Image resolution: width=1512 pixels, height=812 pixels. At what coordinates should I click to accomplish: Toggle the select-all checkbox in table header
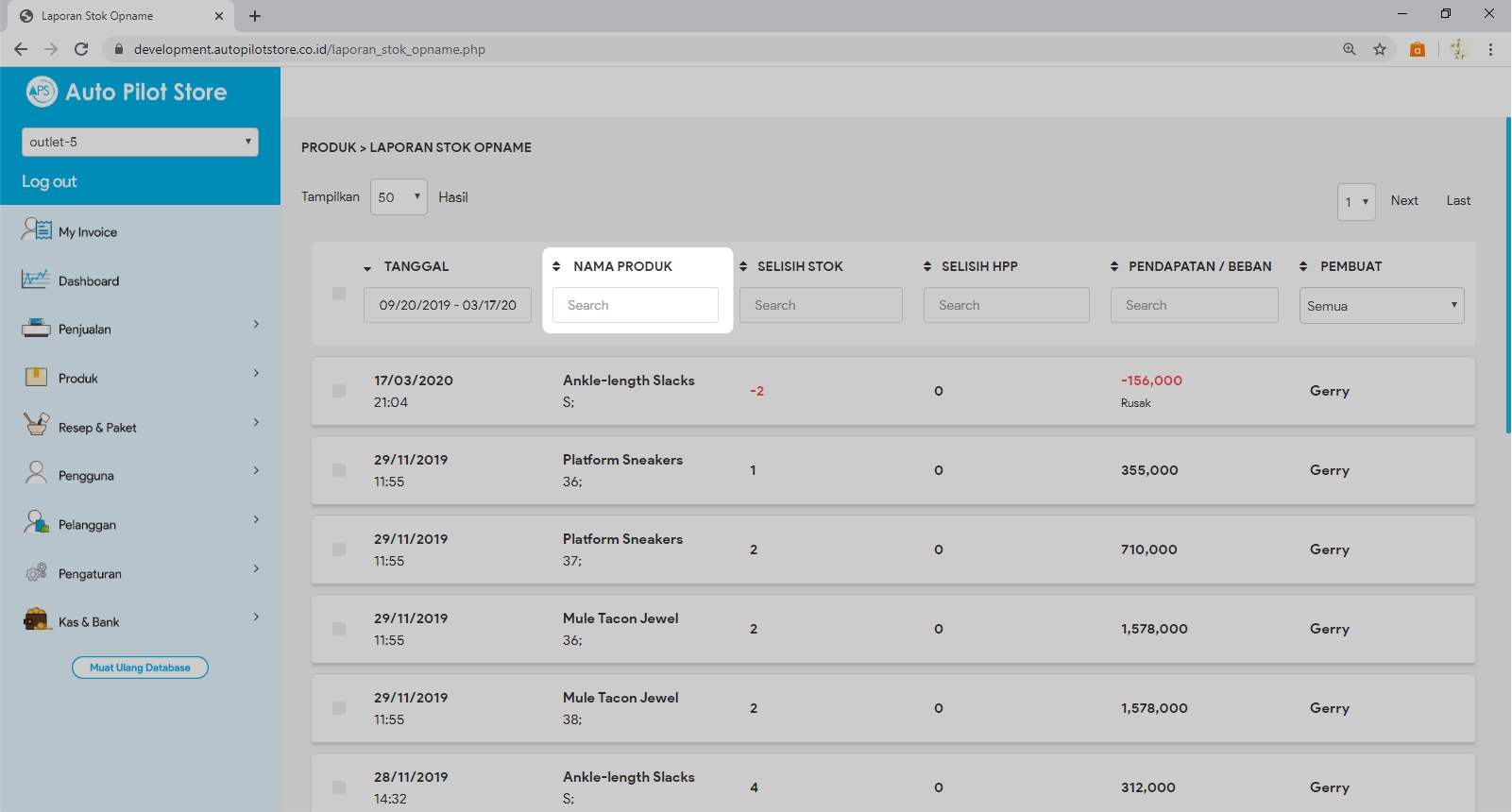tap(339, 294)
